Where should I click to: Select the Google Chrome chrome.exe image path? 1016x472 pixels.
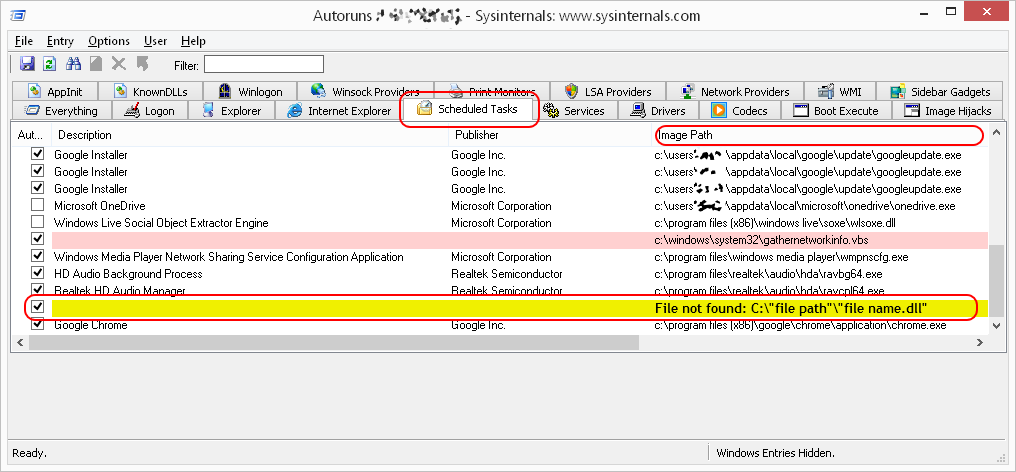pyautogui.click(x=800, y=325)
